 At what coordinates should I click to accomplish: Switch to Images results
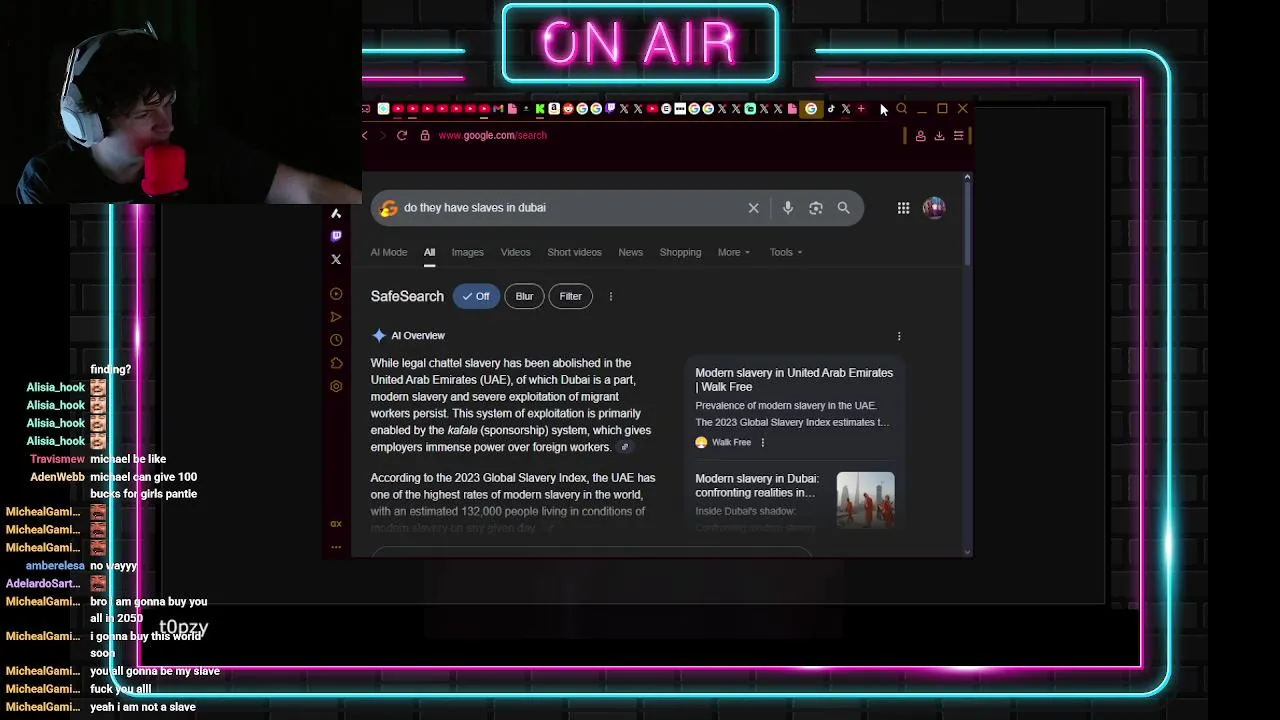(x=467, y=252)
